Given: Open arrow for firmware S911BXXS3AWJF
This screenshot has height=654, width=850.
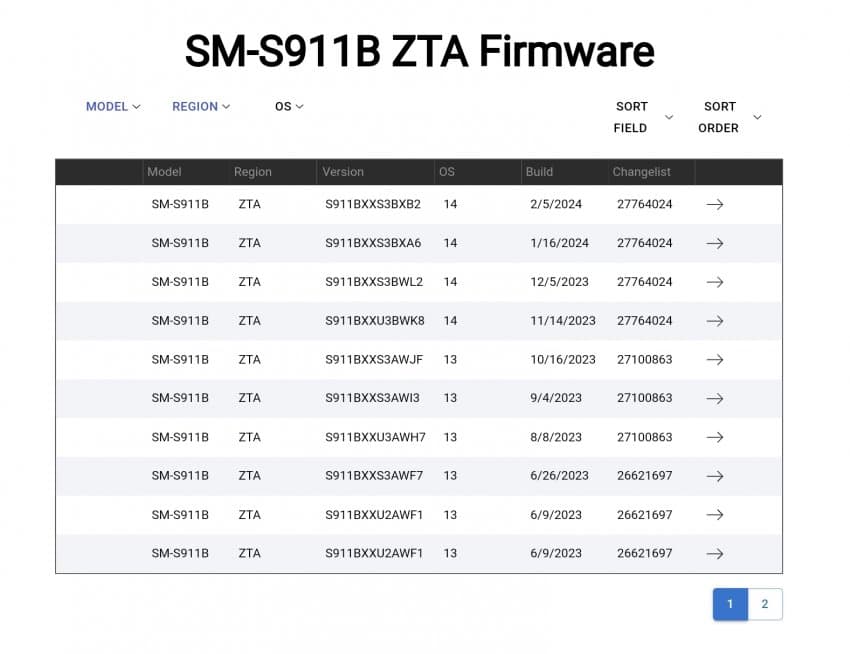Looking at the screenshot, I should tap(714, 360).
